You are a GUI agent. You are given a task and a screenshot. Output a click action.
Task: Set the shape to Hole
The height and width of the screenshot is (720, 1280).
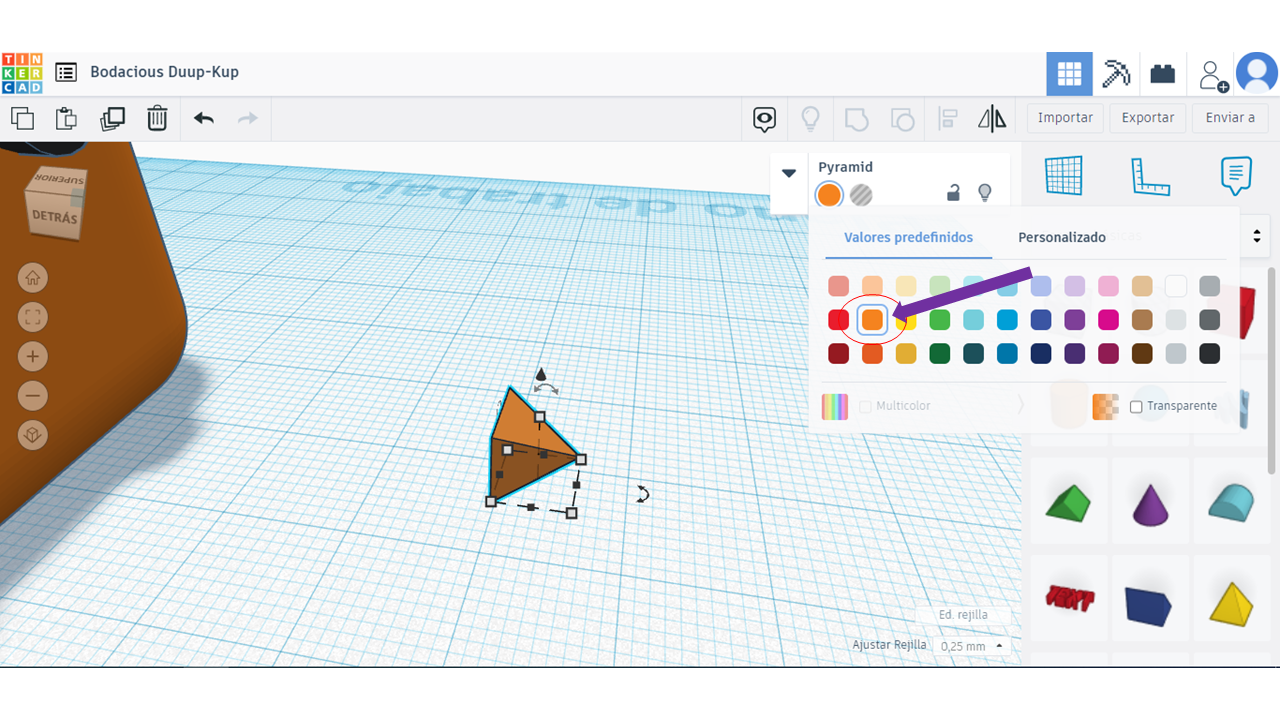tap(861, 195)
